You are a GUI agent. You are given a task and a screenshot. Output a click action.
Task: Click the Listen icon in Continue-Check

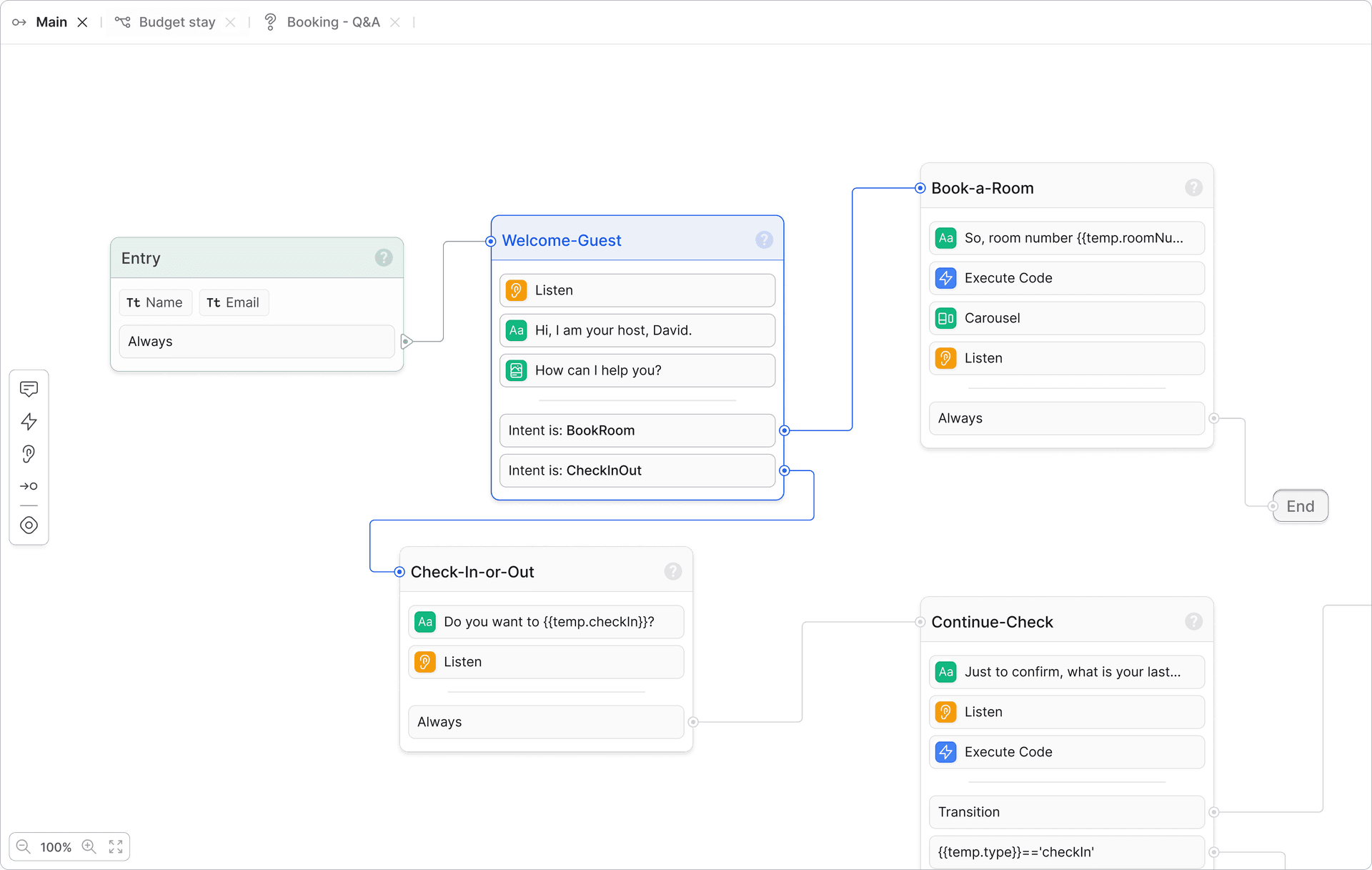(x=944, y=712)
